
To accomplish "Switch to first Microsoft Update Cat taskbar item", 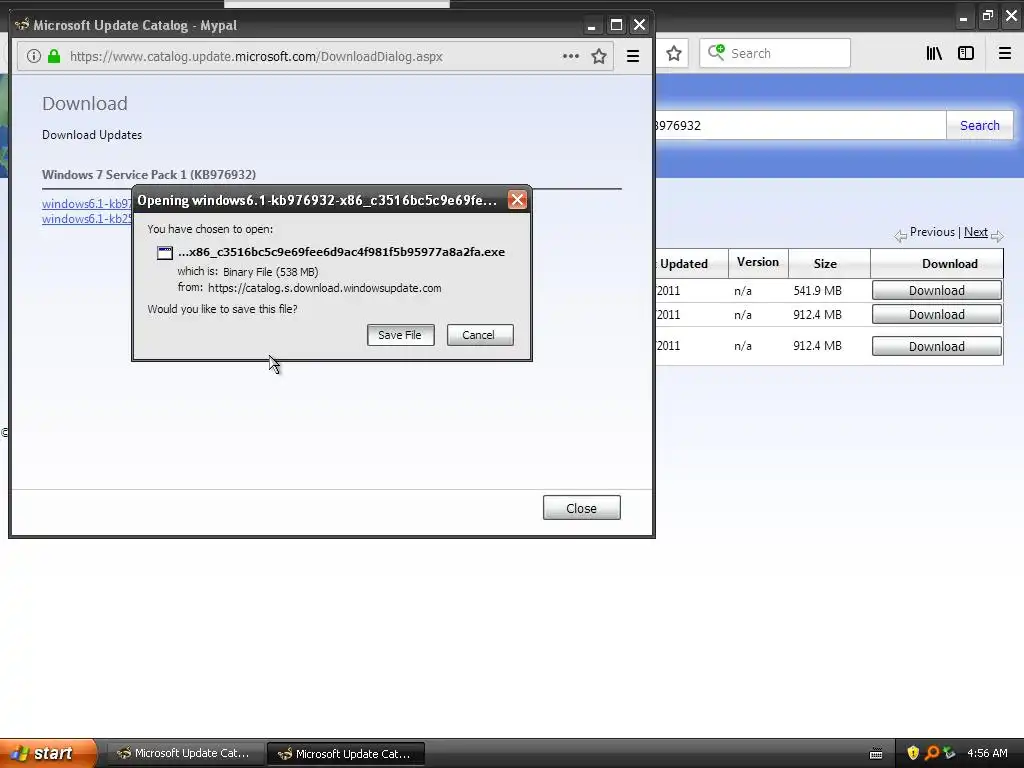I will [x=186, y=753].
